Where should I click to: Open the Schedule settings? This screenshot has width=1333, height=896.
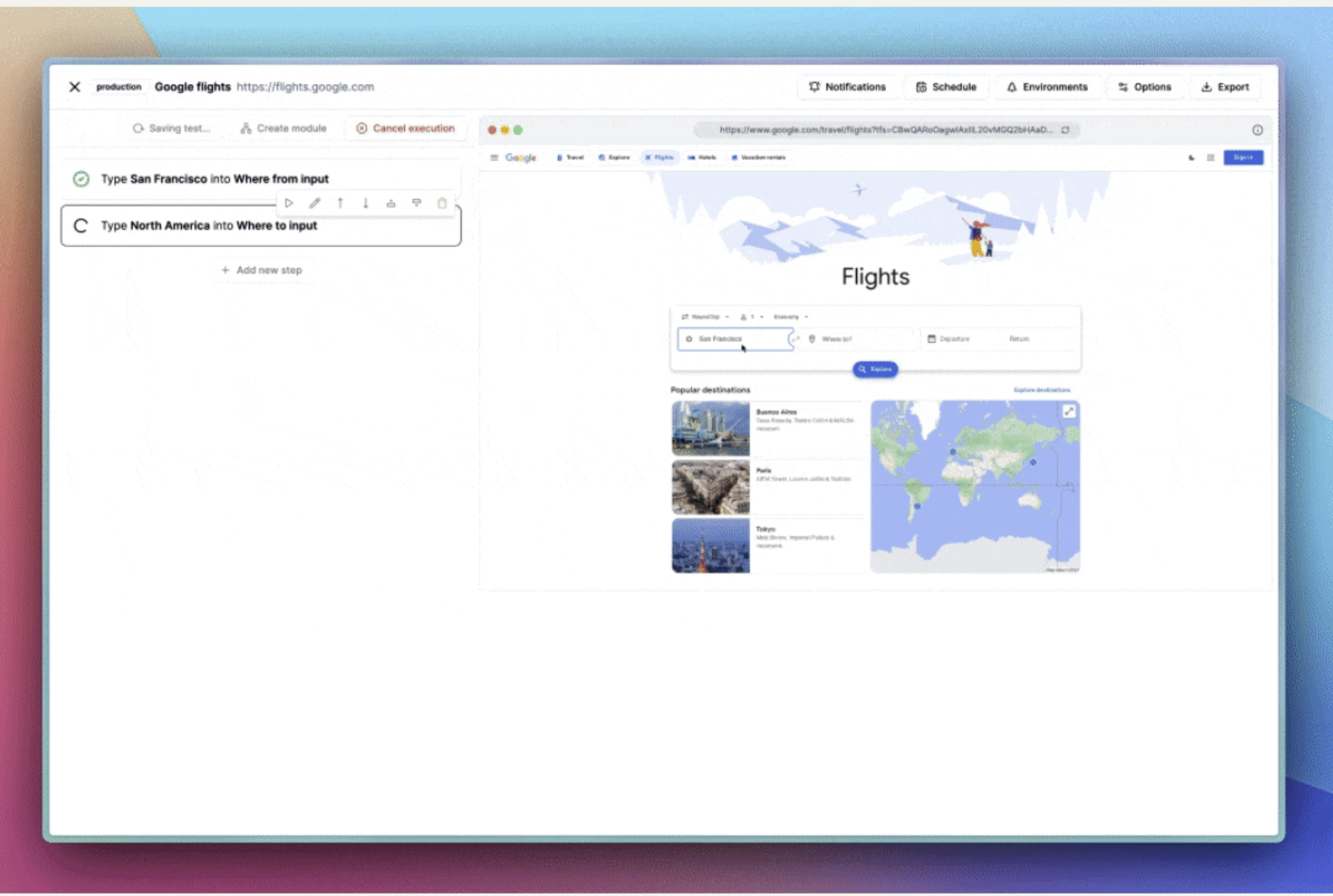coord(946,87)
